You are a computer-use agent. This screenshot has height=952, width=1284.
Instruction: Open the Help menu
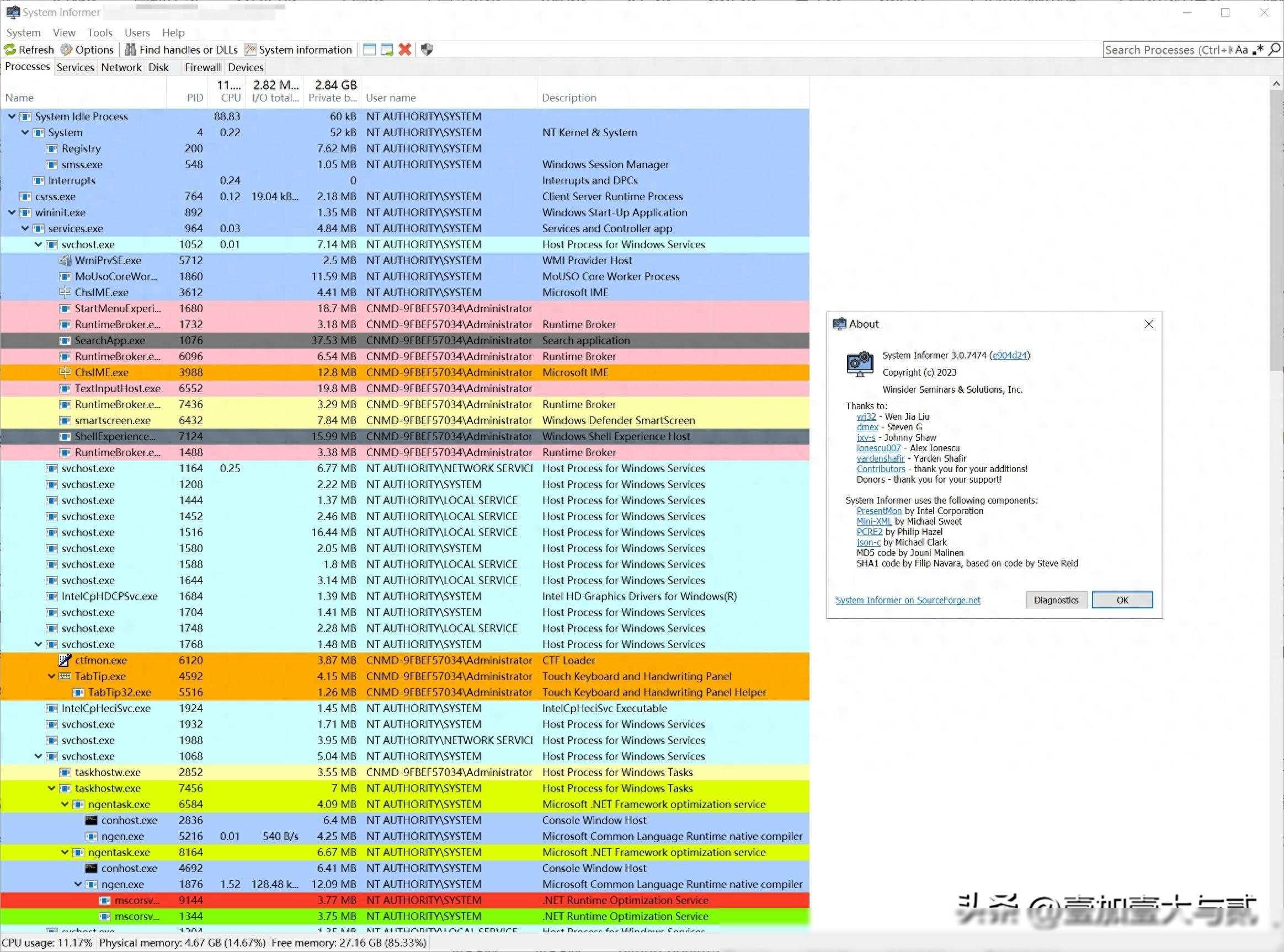pyautogui.click(x=173, y=33)
